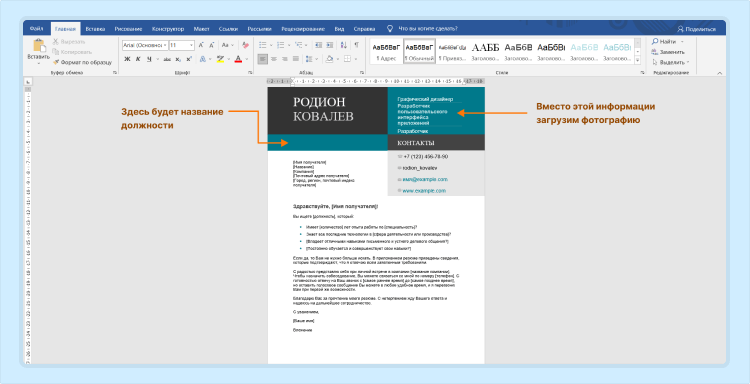
Task: Select align left paragraph icon
Action: pyautogui.click(x=263, y=59)
